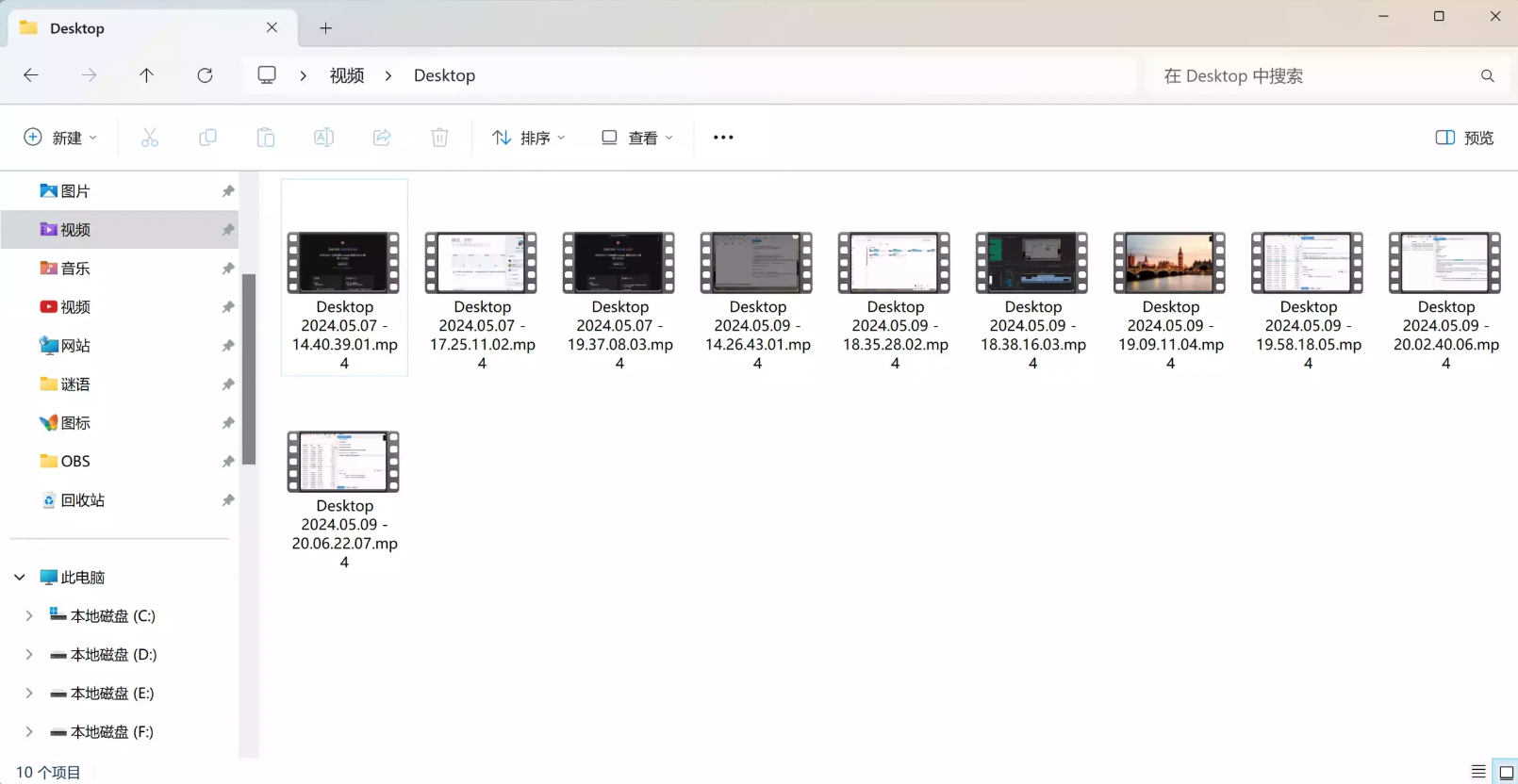Click the Cut scissors icon
Screen dimensions: 1518x784
[150, 138]
